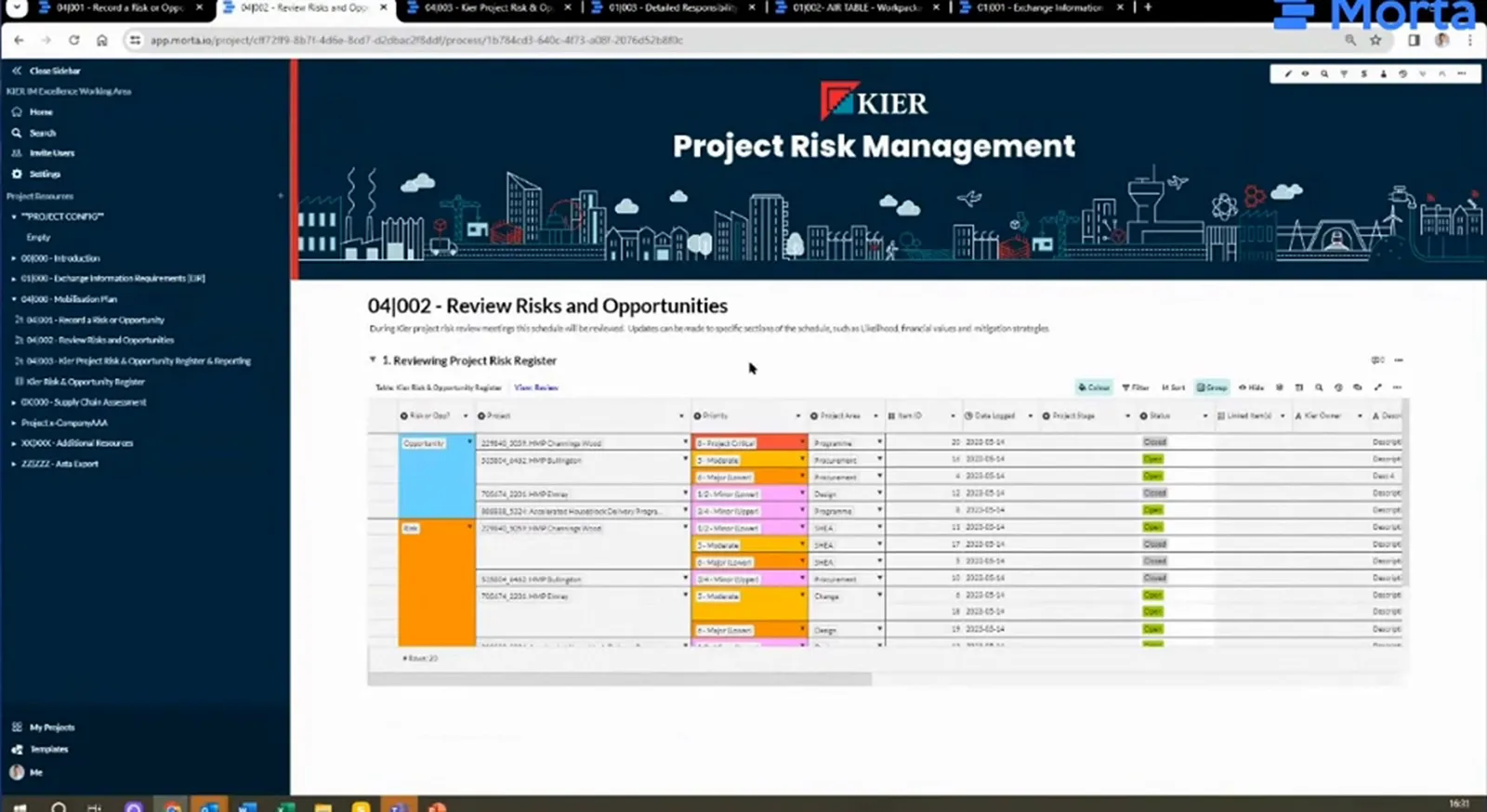Expand the Supply Chain Assessment node
This screenshot has height=812, width=1487.
click(14, 402)
